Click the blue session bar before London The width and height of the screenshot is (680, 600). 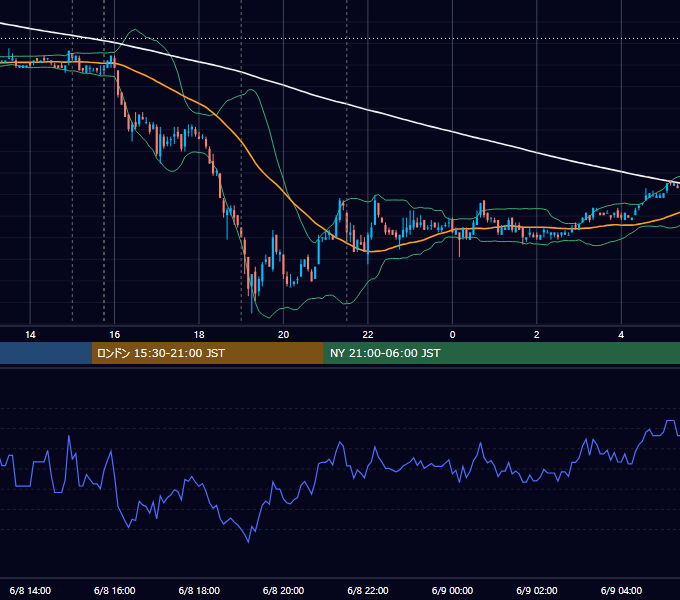(46, 353)
